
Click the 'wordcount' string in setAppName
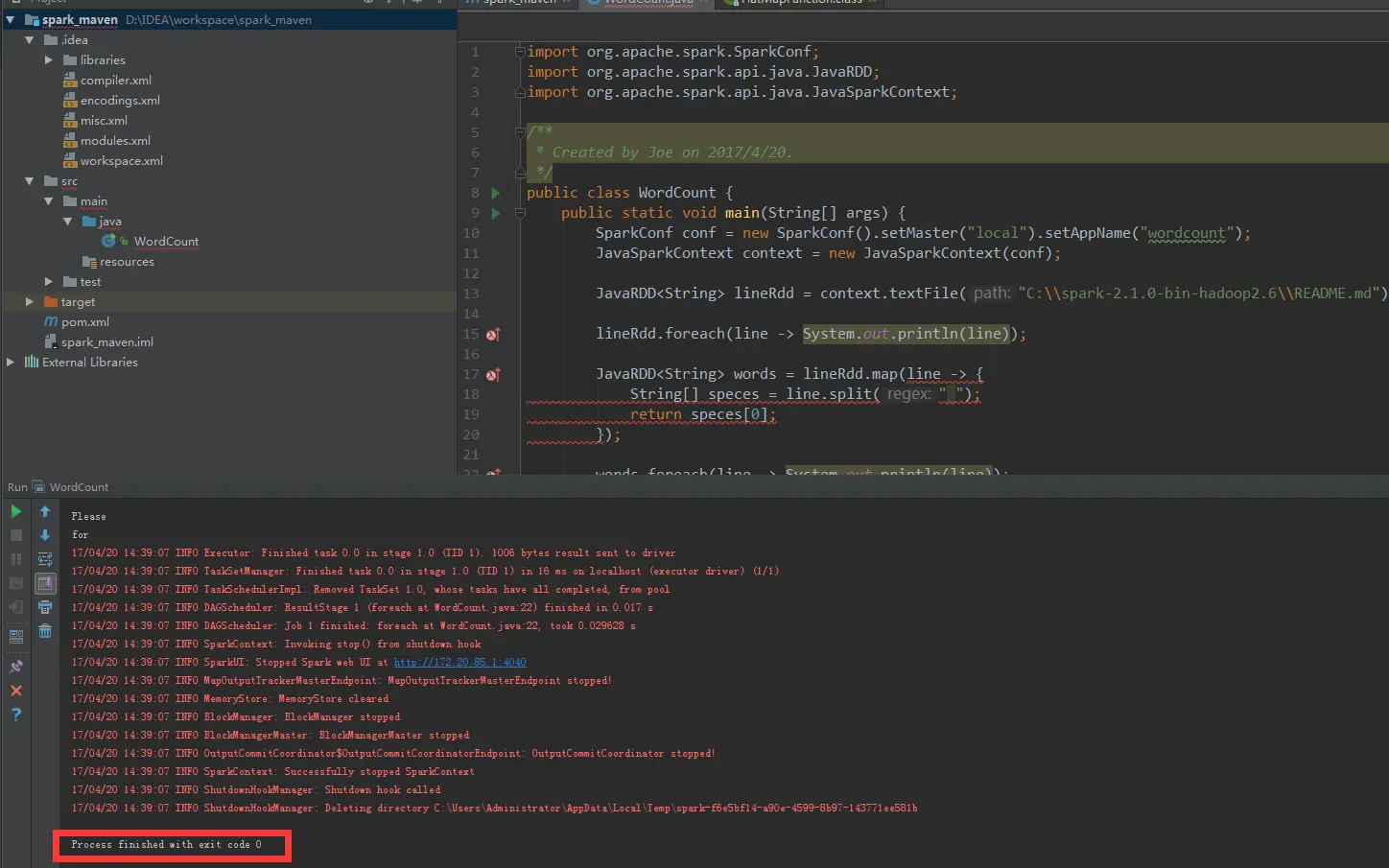pyautogui.click(x=1187, y=233)
